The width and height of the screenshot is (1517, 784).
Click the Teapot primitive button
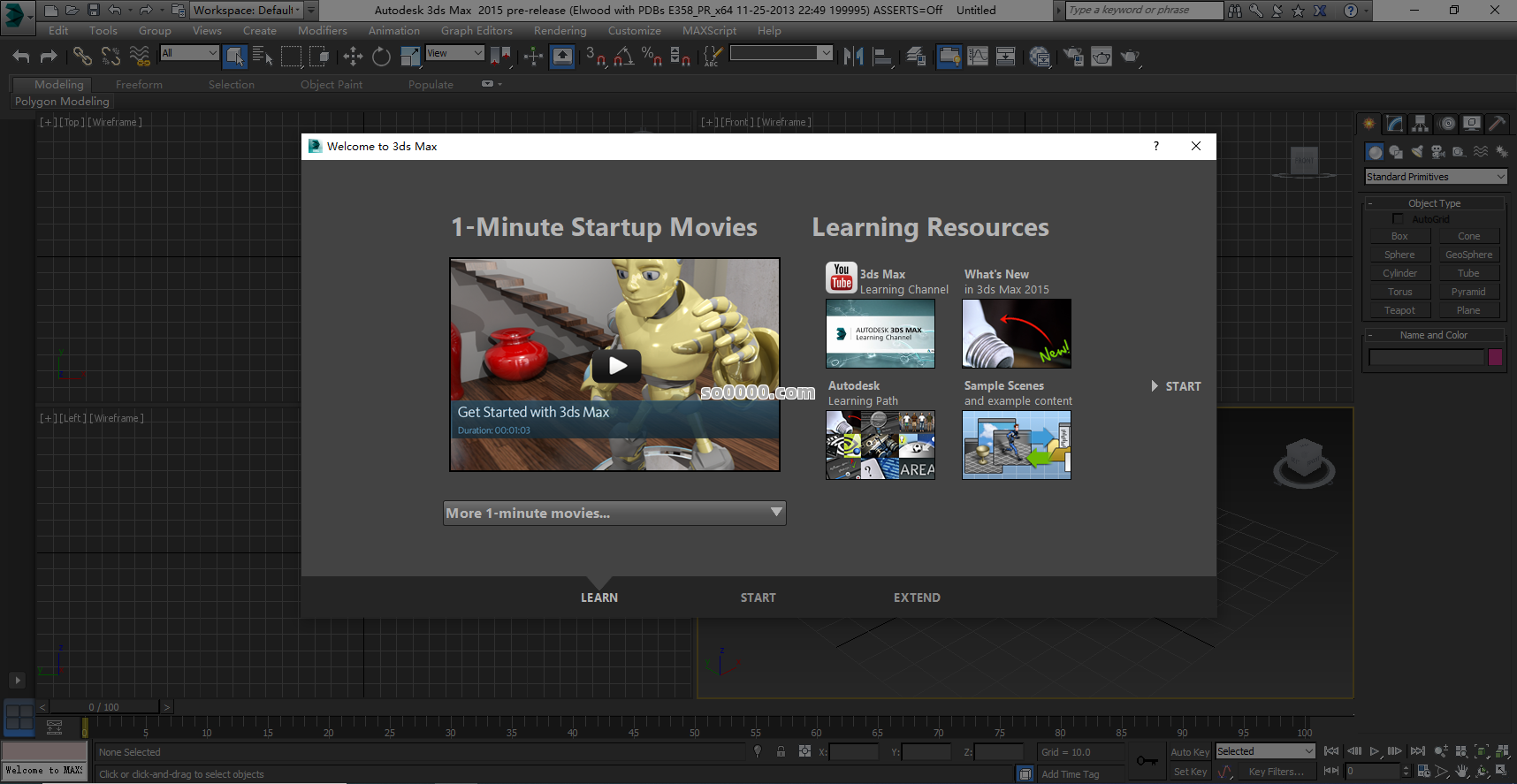[1399, 310]
